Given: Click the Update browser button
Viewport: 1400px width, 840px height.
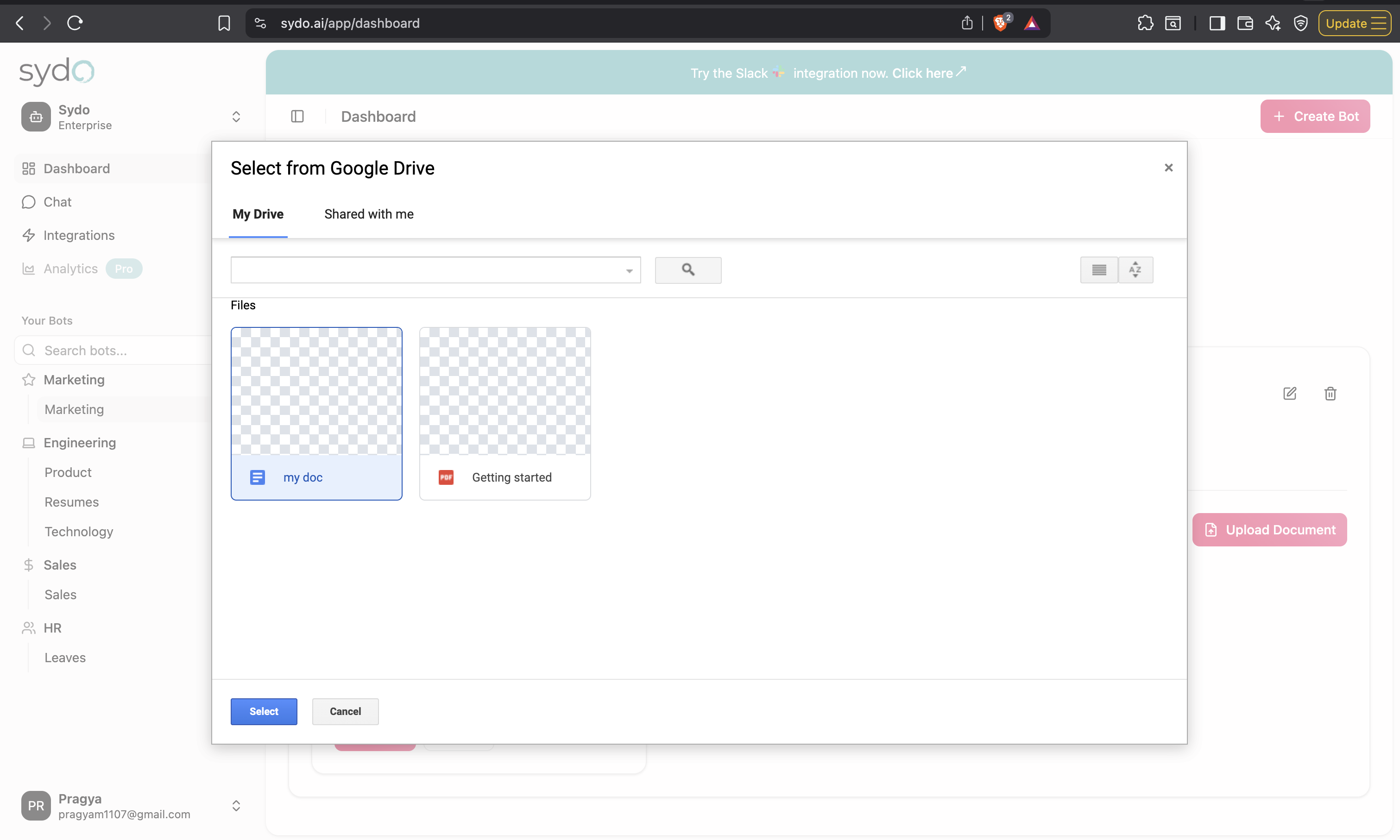Looking at the screenshot, I should point(1355,23).
